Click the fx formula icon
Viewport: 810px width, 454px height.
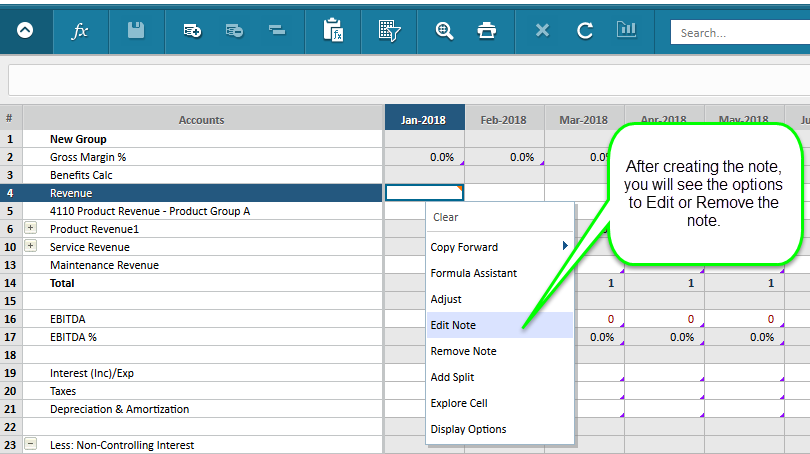[x=80, y=32]
